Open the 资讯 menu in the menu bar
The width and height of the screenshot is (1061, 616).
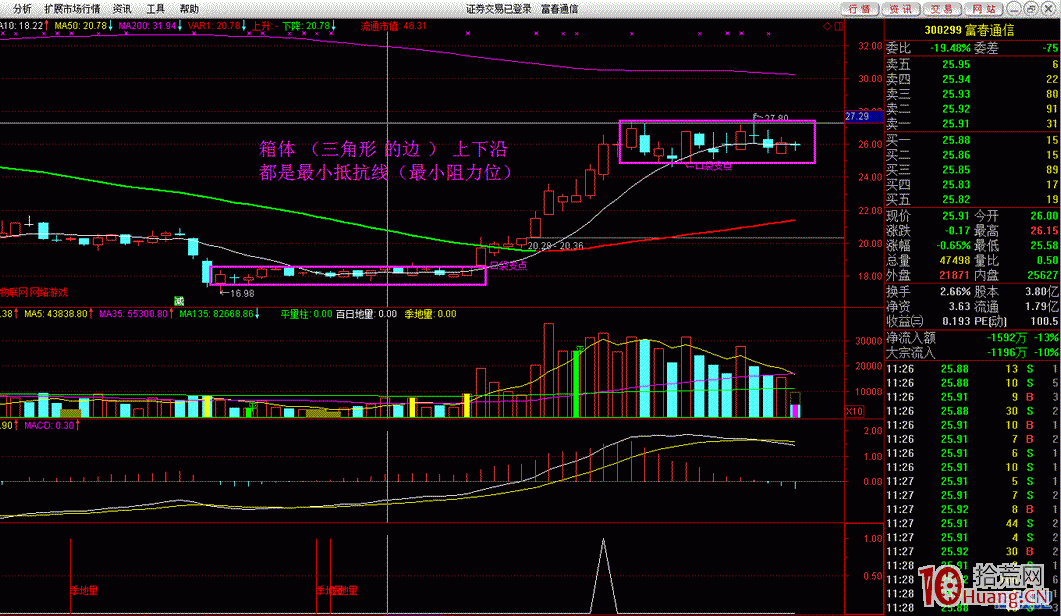click(x=122, y=9)
